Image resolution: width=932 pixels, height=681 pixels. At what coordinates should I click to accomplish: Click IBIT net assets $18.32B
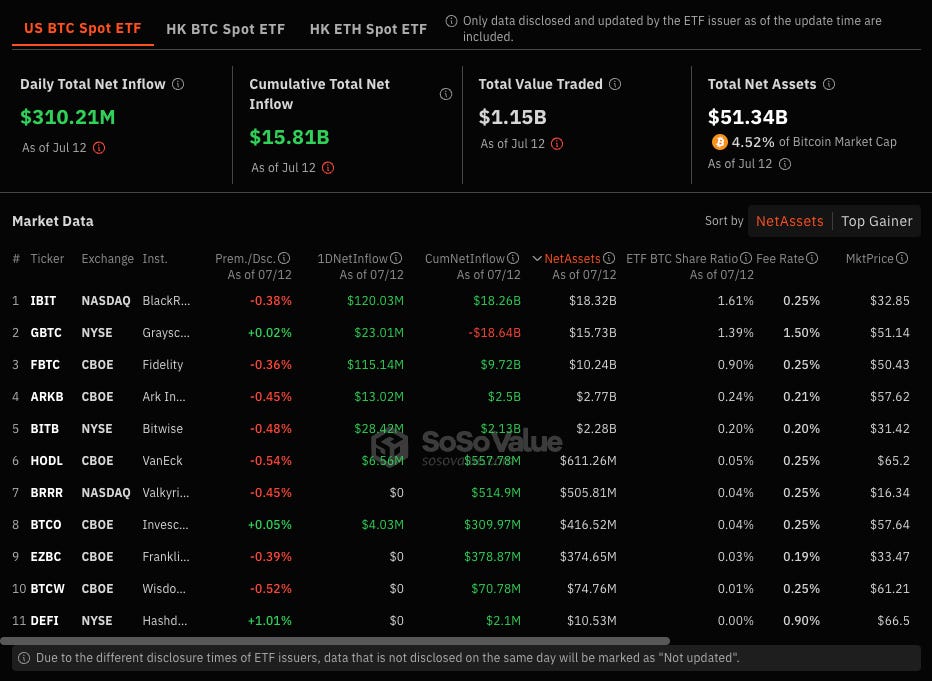tap(593, 301)
